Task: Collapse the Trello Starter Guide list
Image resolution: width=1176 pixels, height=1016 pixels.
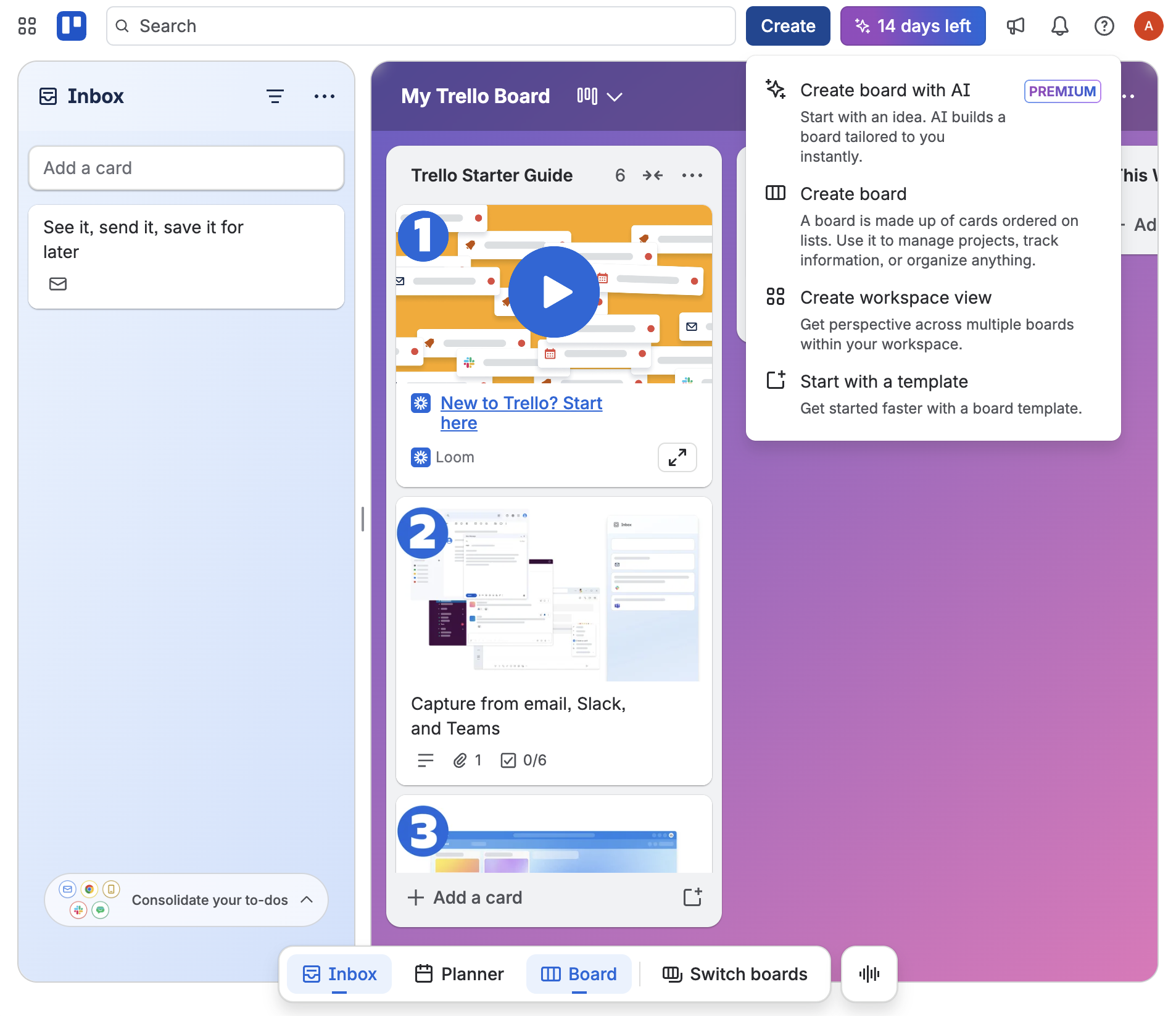Action: (653, 175)
